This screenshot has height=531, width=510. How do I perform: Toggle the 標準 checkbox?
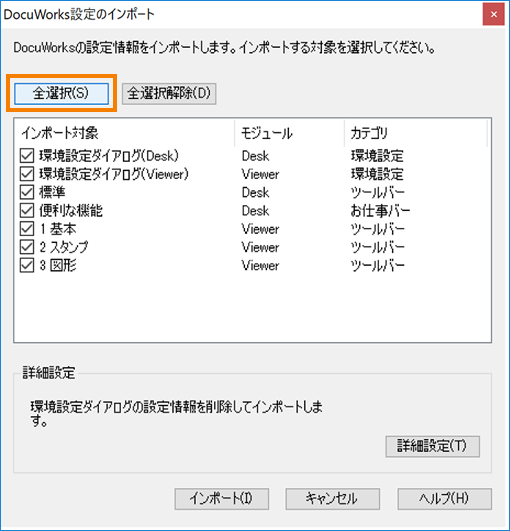[x=27, y=193]
